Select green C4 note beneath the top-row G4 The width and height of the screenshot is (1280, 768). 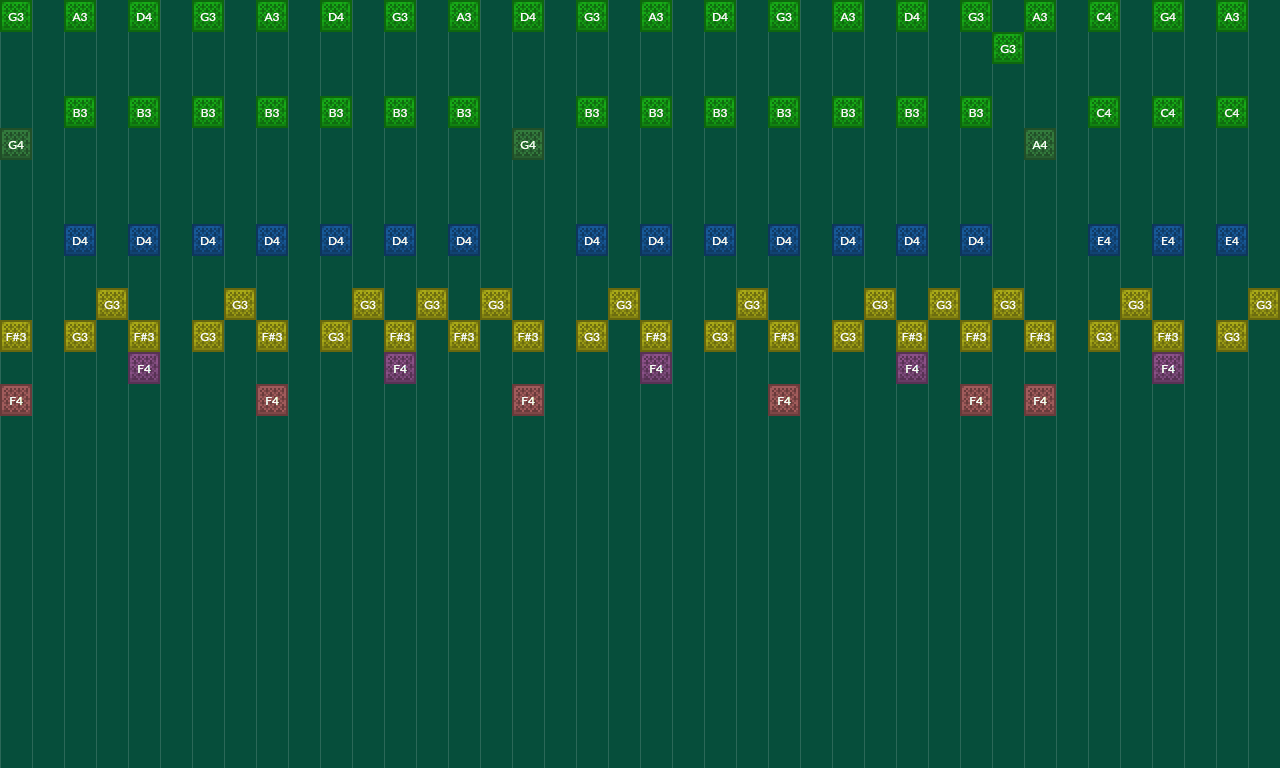click(1168, 113)
